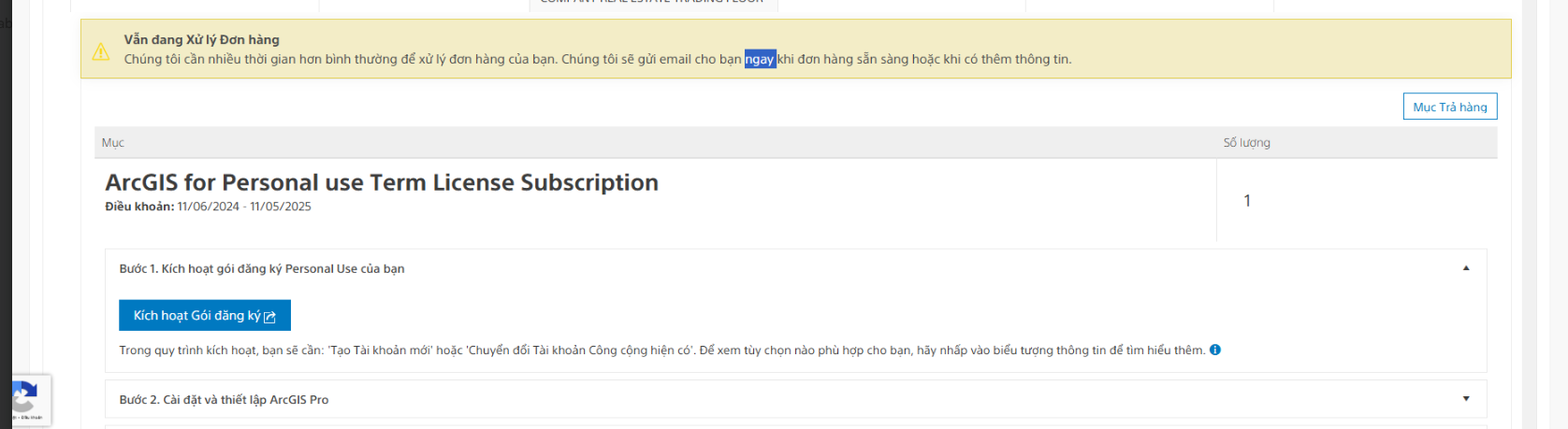
Task: Click the external link icon on the activate button
Action: coord(270,317)
